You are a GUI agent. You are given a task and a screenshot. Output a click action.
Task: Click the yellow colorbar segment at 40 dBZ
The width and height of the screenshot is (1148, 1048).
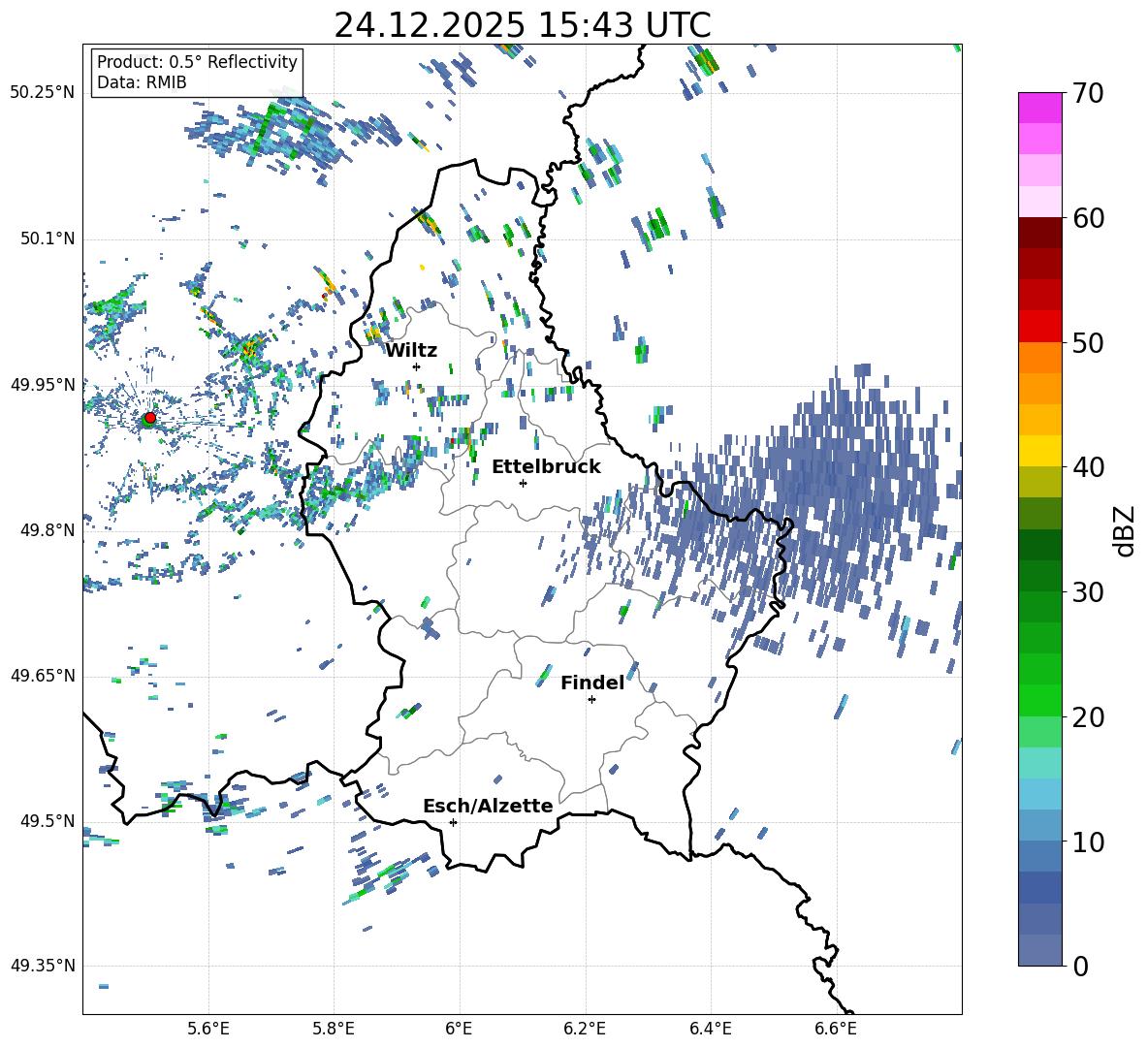(1039, 451)
